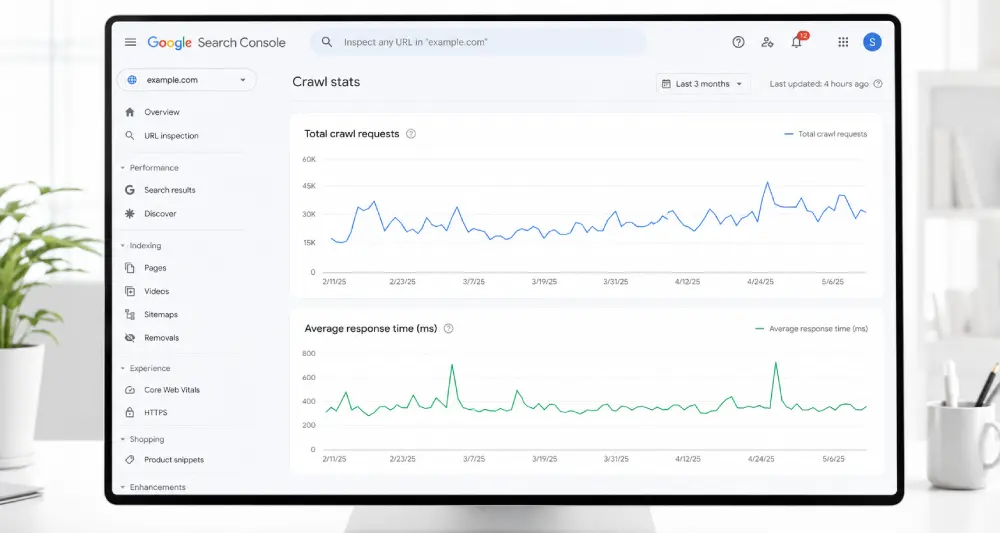
Task: Open the Removals tool
Action: pyautogui.click(x=161, y=338)
